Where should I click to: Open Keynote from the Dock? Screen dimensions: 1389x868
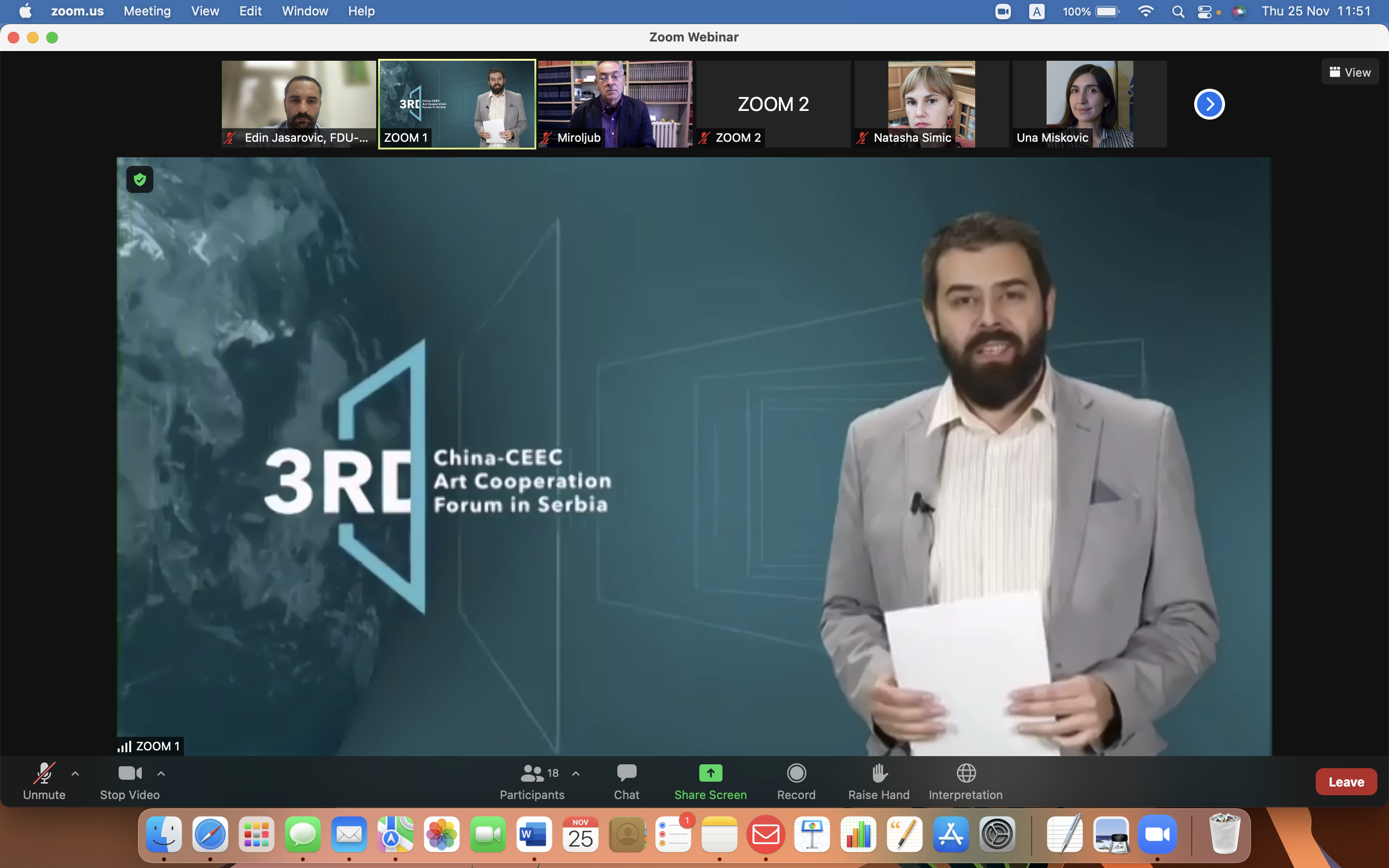tap(812, 834)
